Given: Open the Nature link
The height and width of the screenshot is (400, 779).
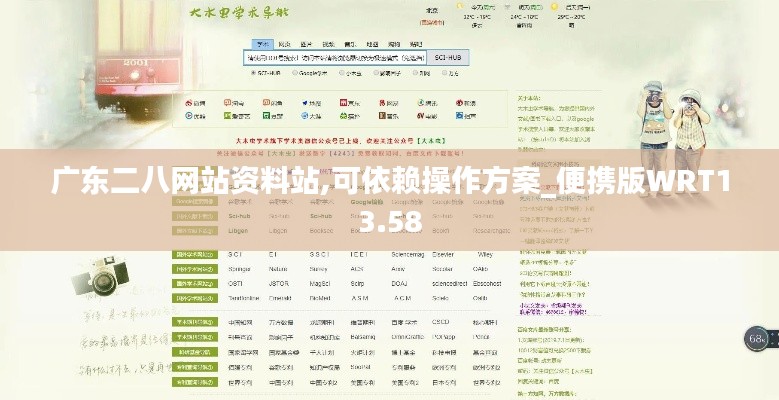Looking at the screenshot, I should pyautogui.click(x=278, y=269).
